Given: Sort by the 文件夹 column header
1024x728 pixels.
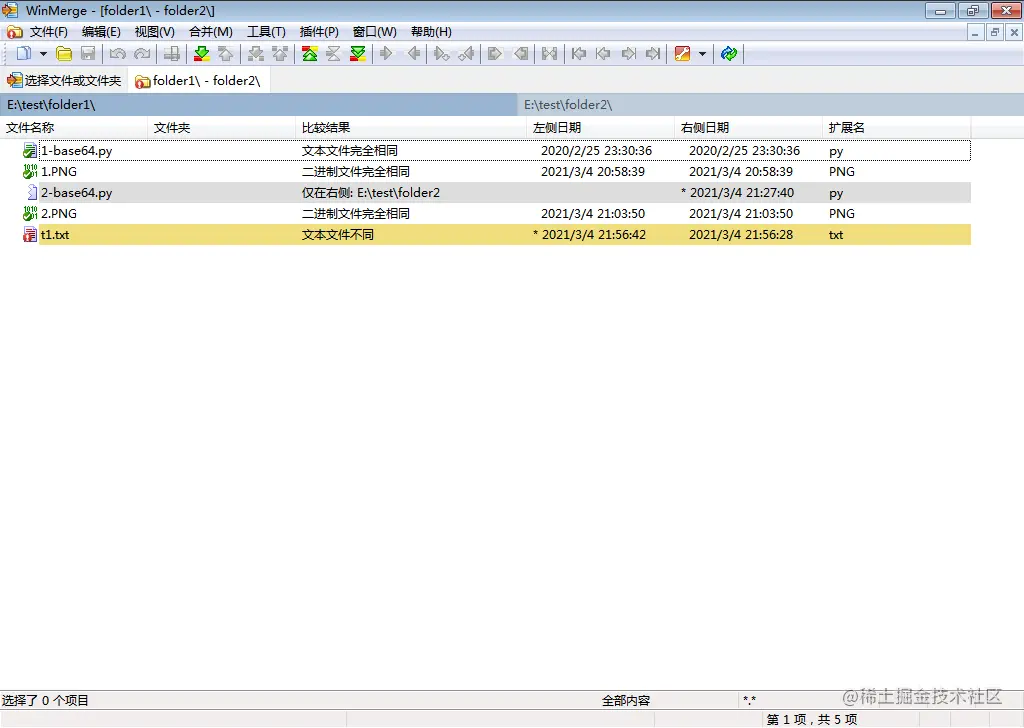Looking at the screenshot, I should [221, 128].
